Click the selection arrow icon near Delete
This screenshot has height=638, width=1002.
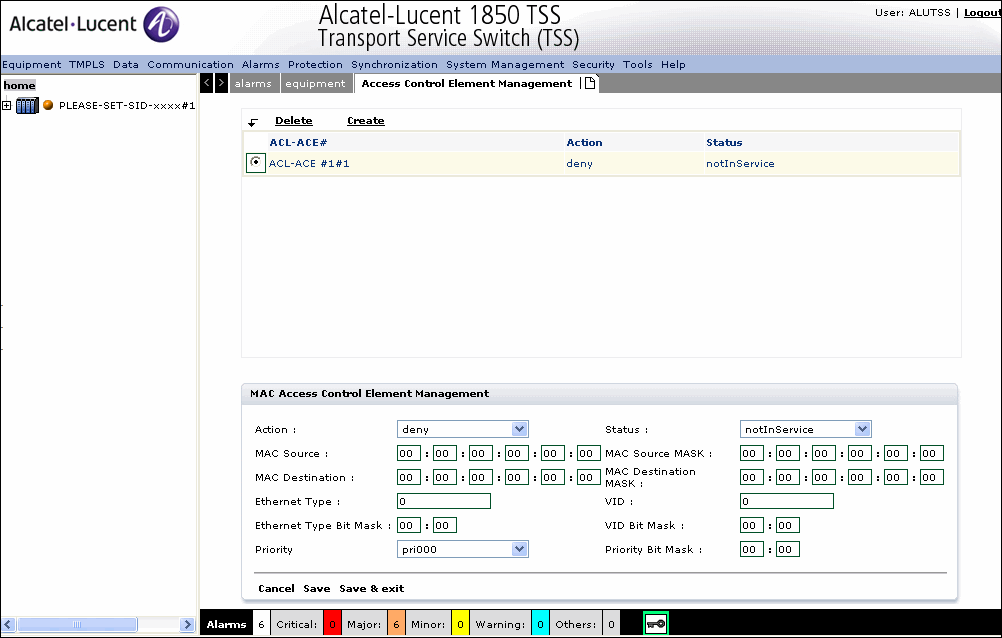tap(253, 121)
